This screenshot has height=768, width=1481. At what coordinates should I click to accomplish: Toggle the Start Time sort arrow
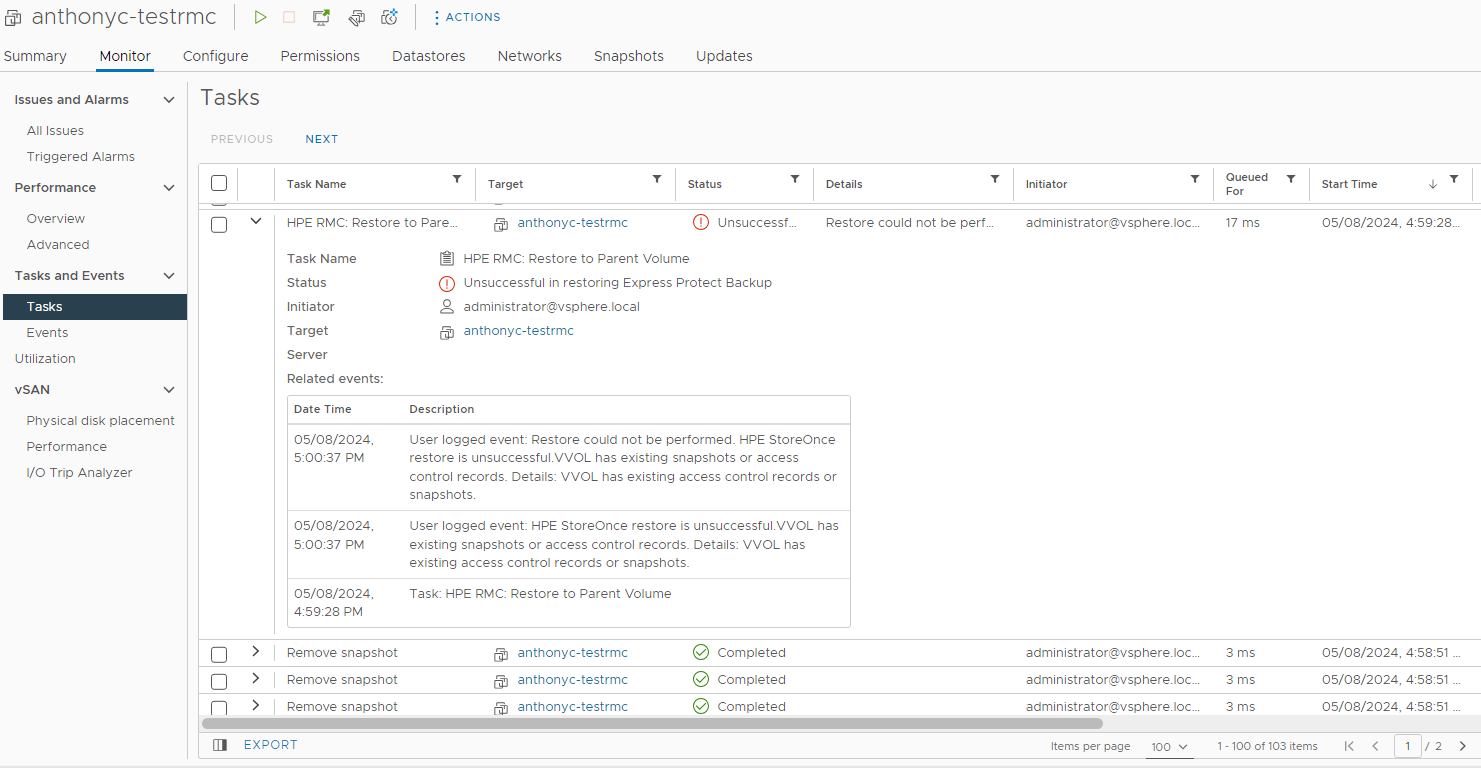1433,184
